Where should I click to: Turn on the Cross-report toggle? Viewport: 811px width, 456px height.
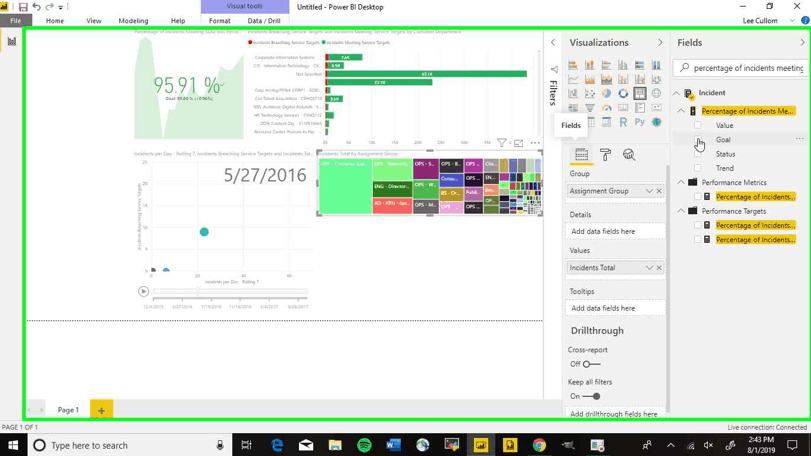point(591,364)
